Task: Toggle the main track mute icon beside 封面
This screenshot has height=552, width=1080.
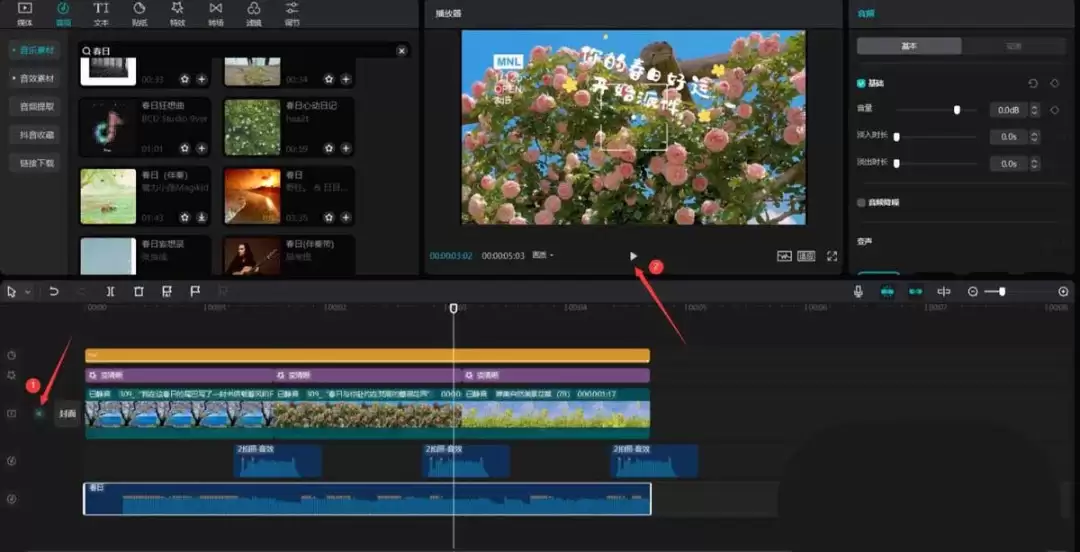Action: (x=39, y=413)
